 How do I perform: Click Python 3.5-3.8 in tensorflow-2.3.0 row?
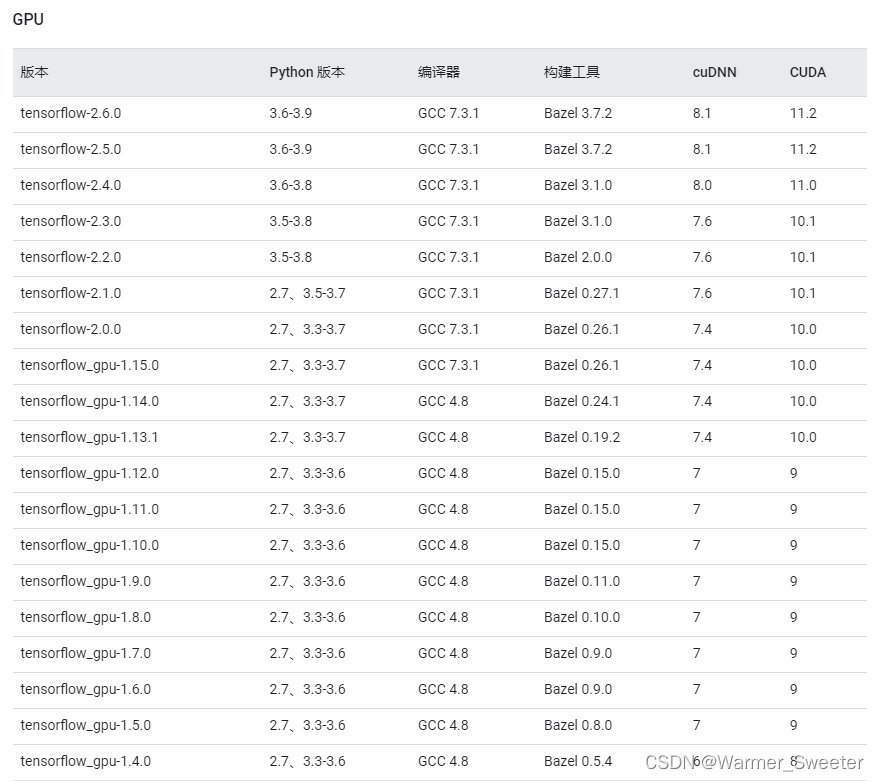click(x=290, y=221)
